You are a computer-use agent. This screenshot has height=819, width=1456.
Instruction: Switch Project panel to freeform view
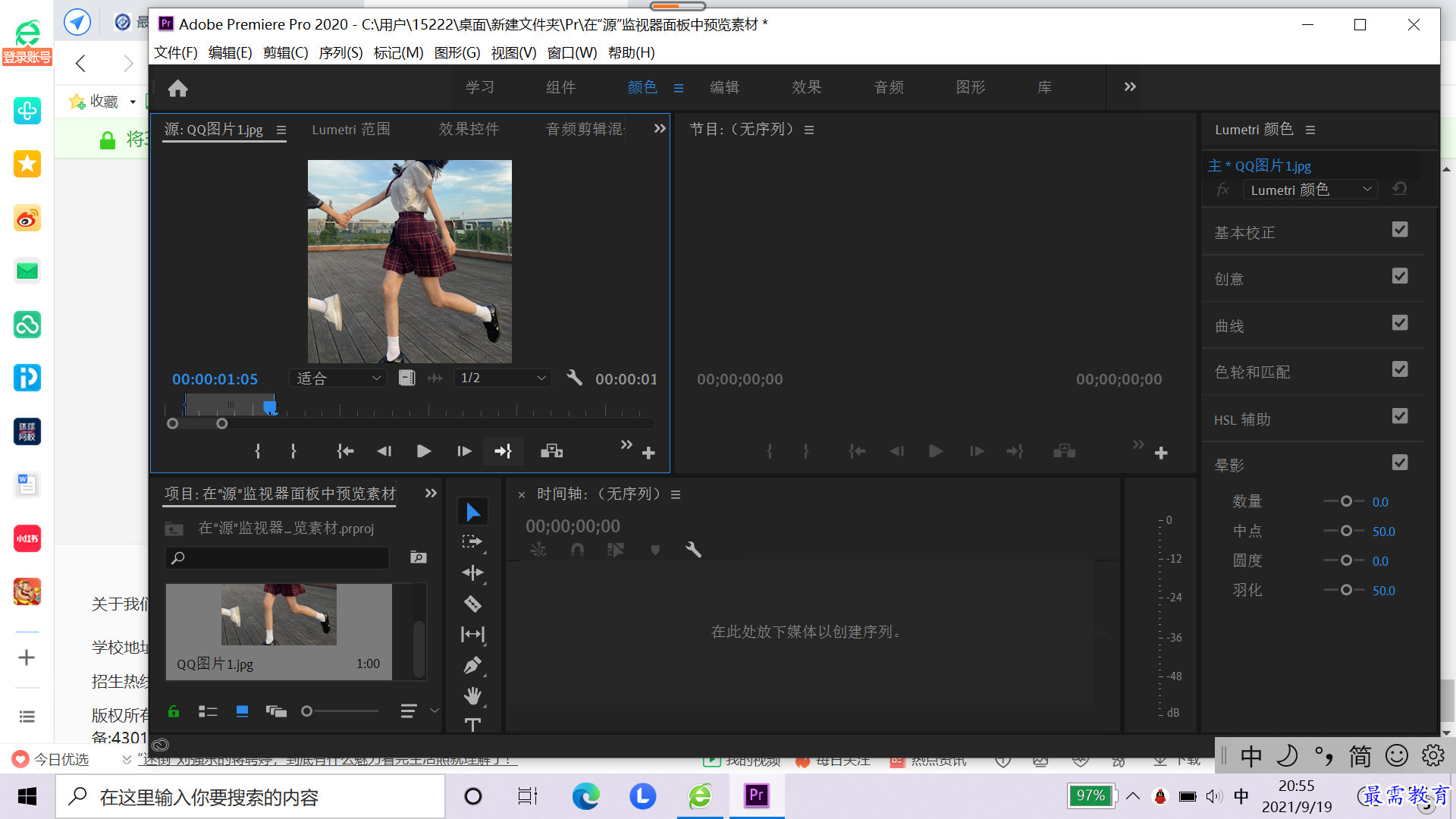[276, 711]
